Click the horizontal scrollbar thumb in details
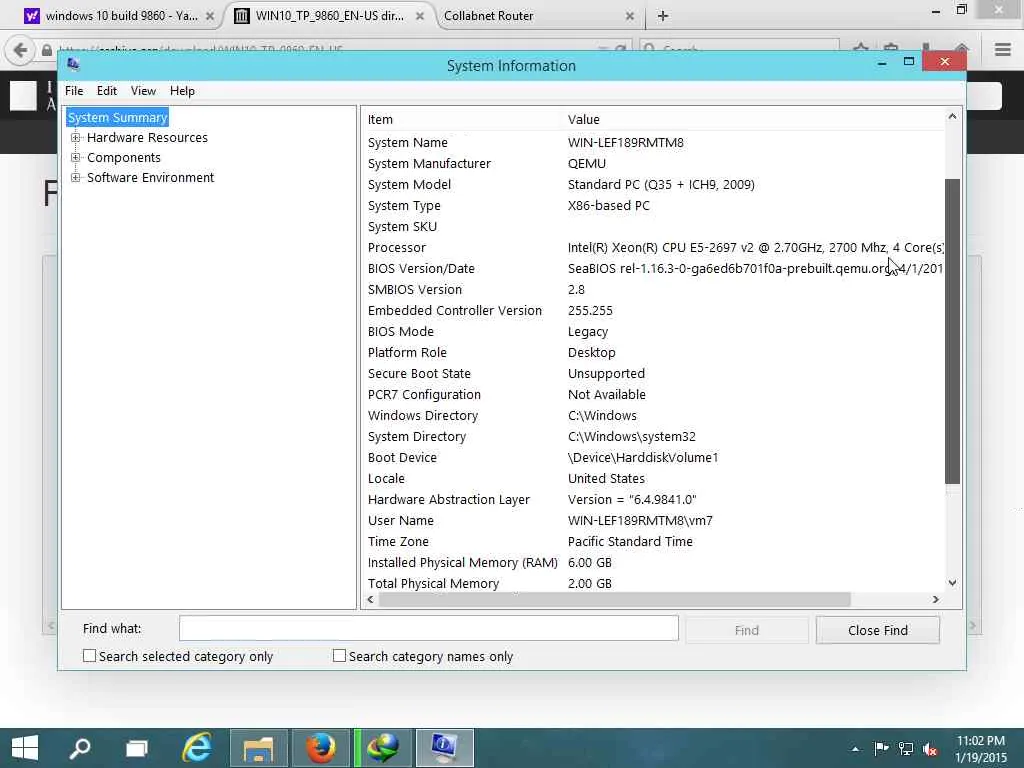The image size is (1024, 768). click(615, 600)
